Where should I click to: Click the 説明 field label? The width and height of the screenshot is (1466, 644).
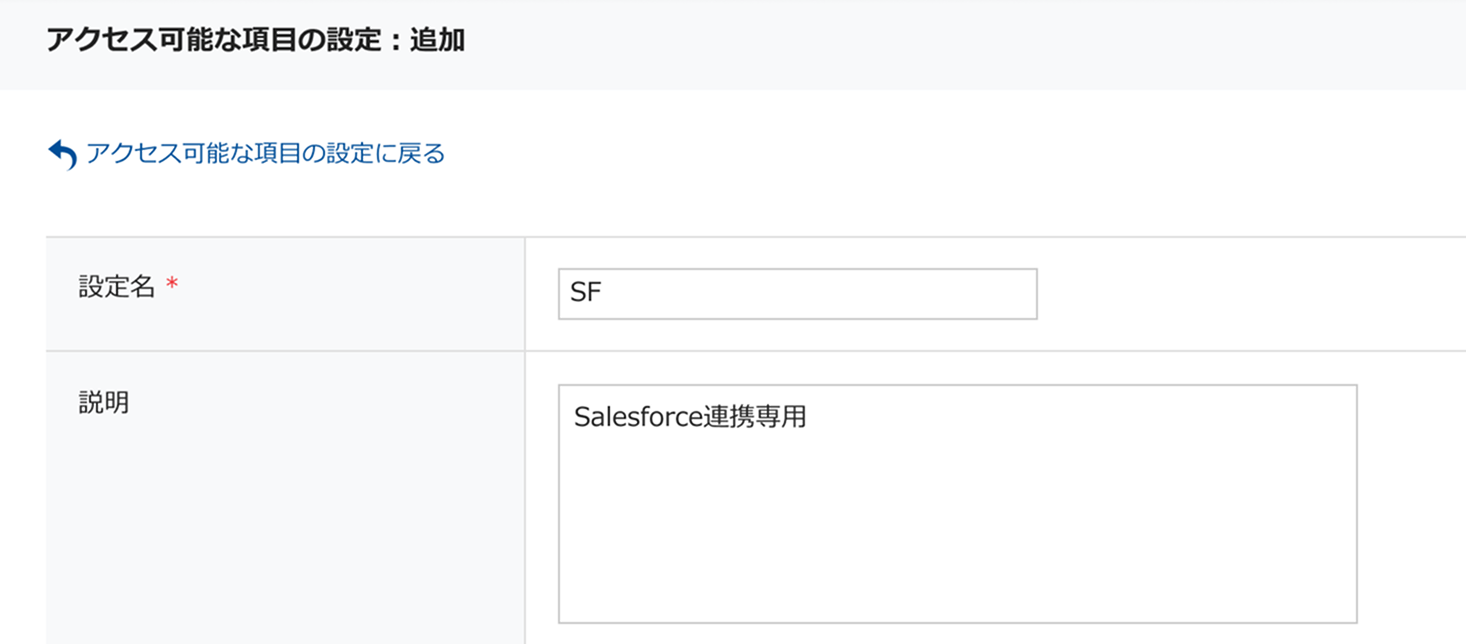point(104,403)
